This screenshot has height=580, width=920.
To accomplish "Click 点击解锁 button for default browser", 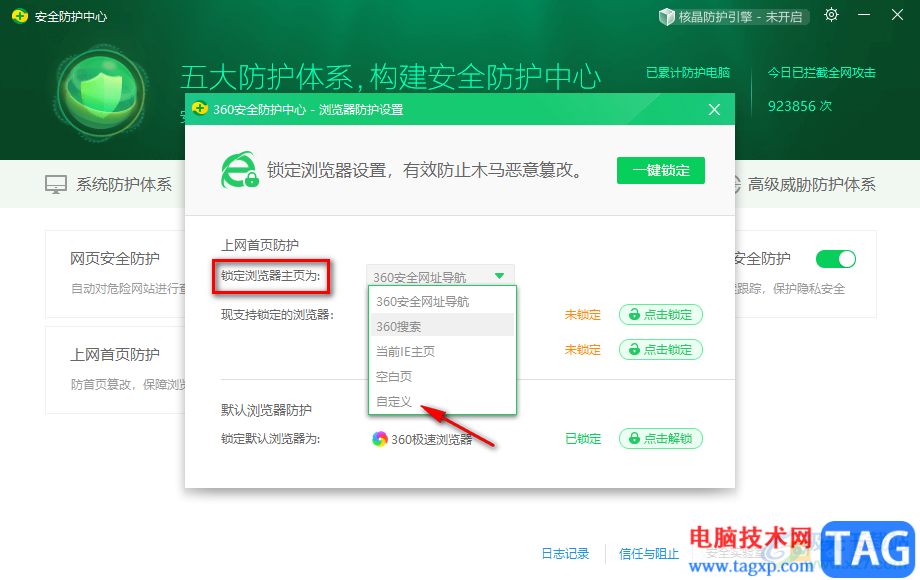I will tap(661, 439).
